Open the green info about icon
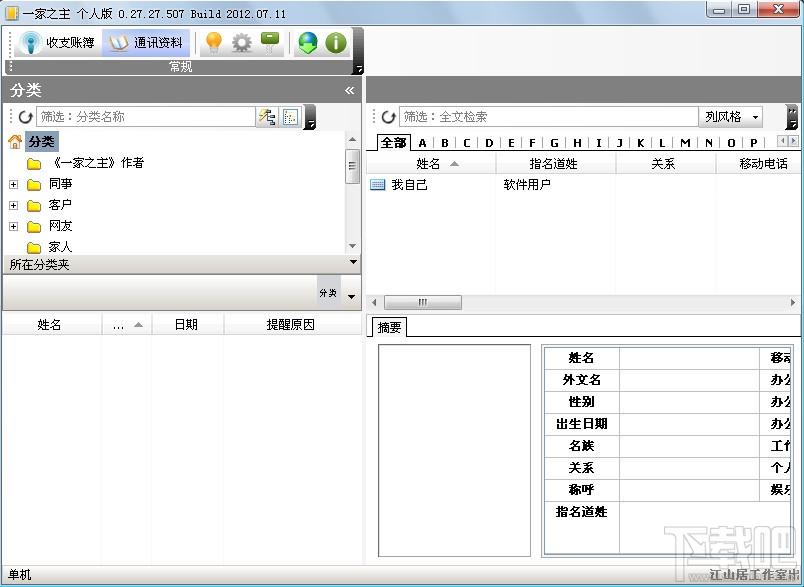804x587 pixels. pyautogui.click(x=336, y=43)
